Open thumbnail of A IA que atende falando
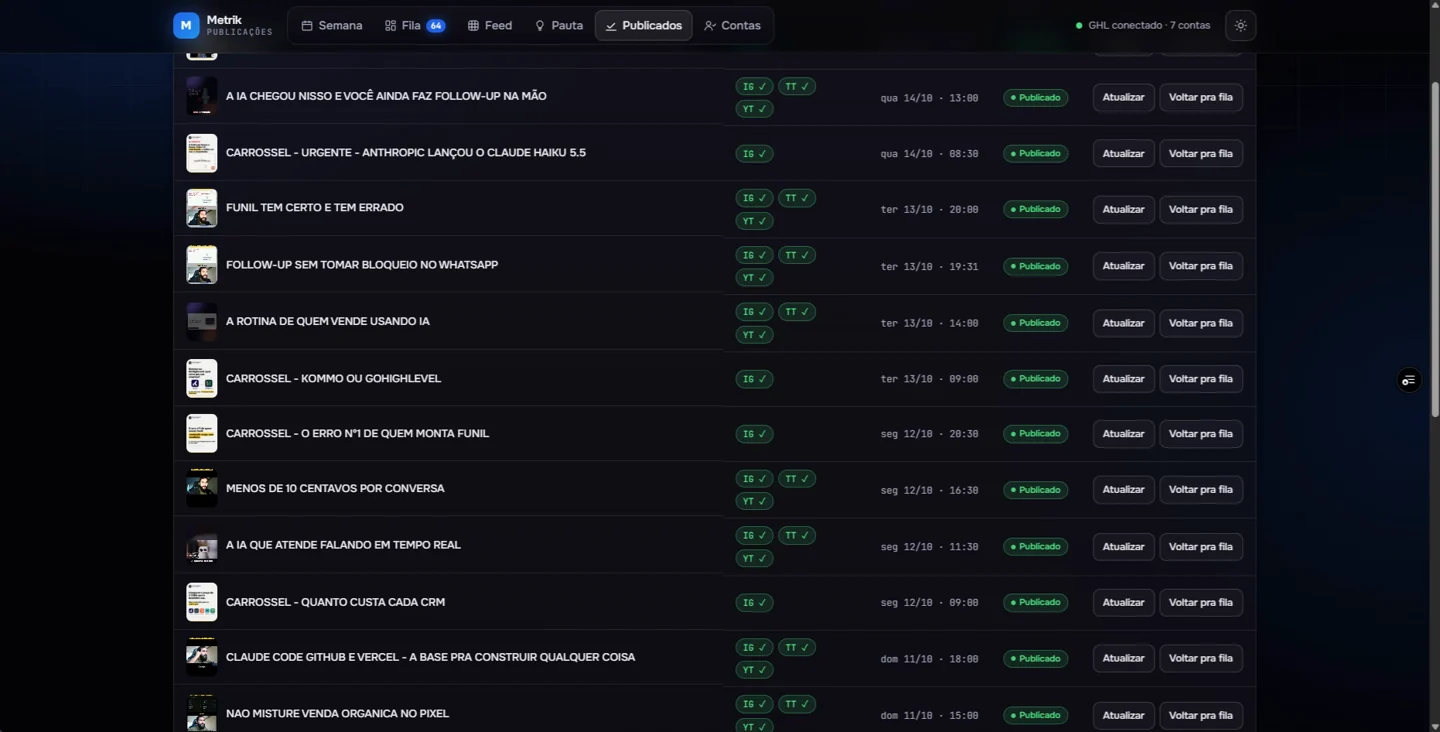This screenshot has width=1440, height=732. click(x=202, y=545)
